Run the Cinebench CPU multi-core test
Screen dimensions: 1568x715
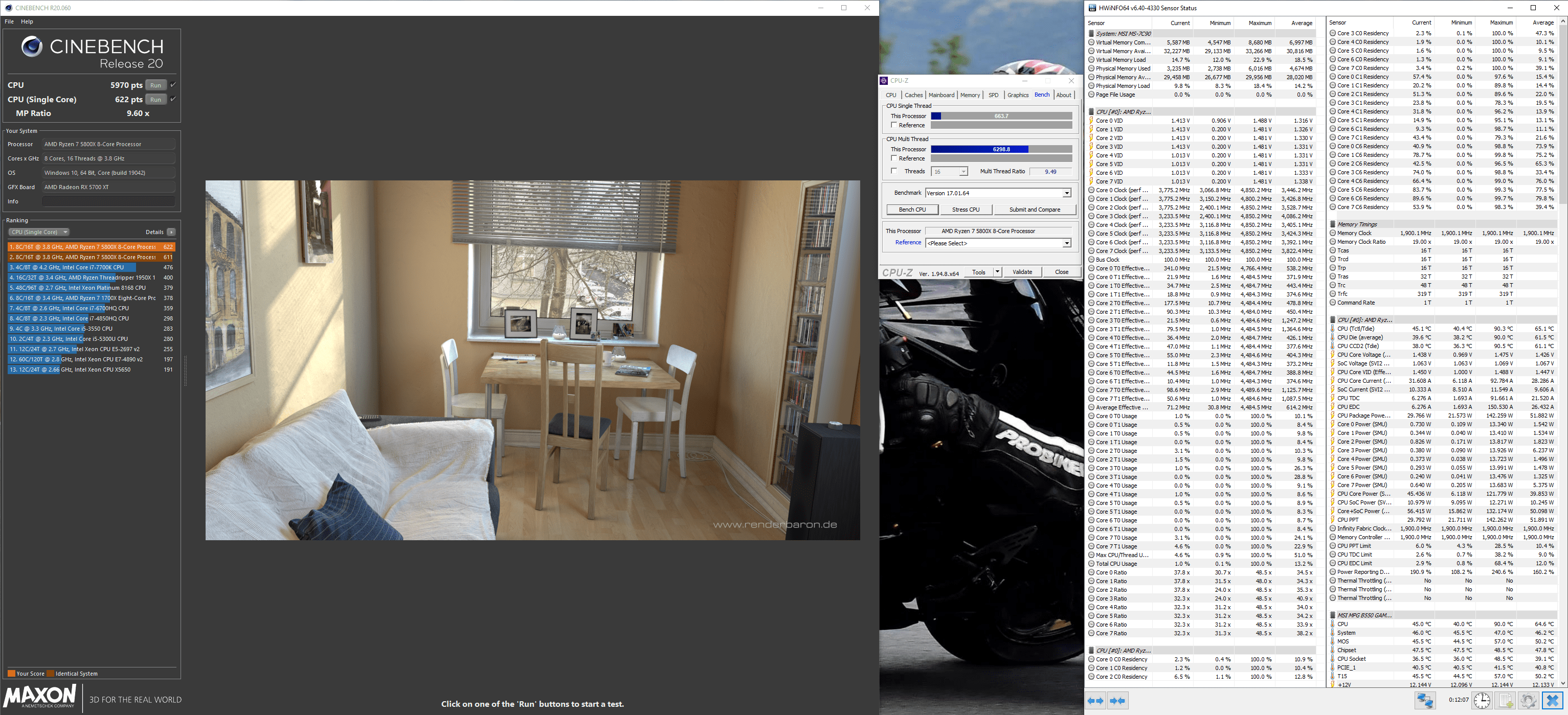coord(156,85)
